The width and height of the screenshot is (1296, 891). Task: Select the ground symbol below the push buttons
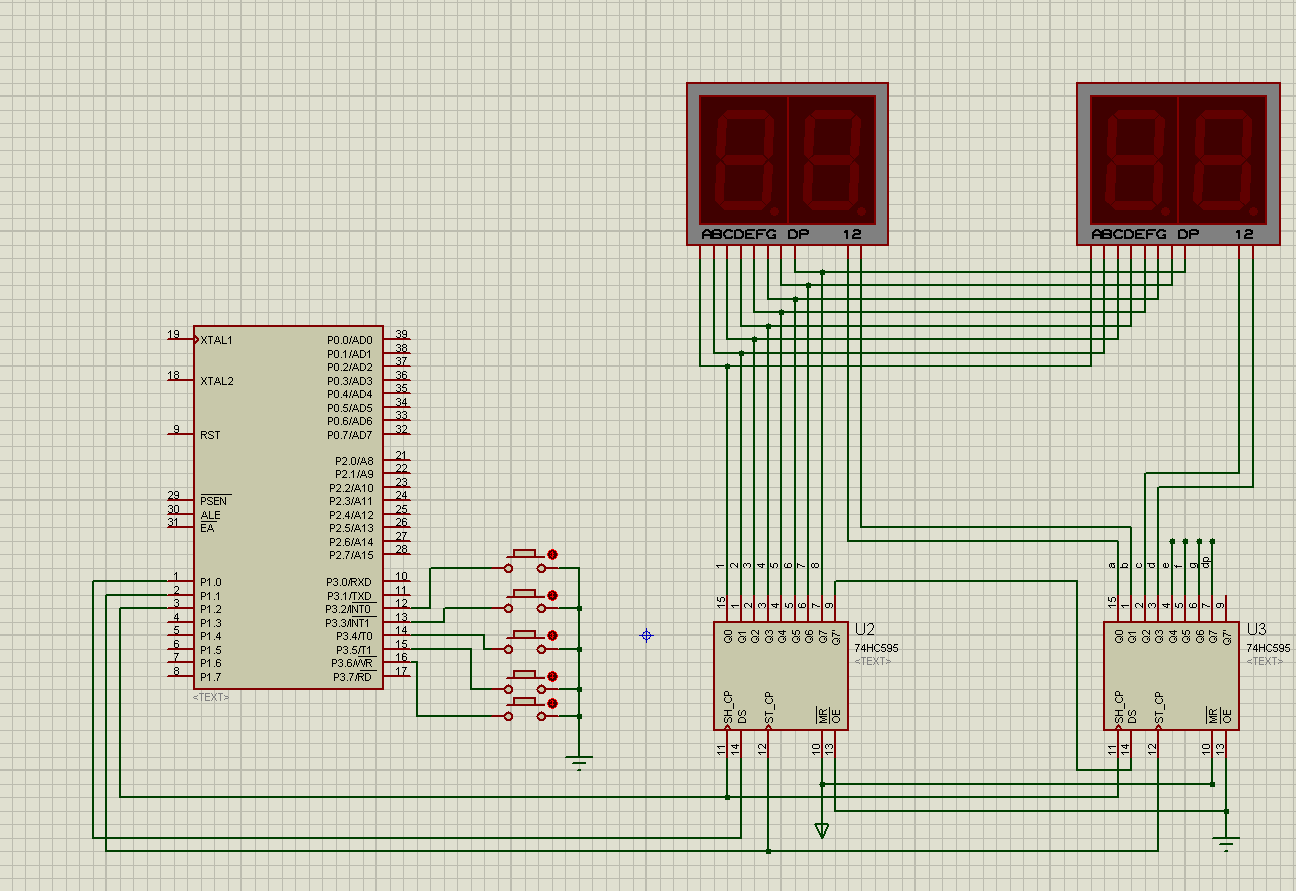coord(579,762)
